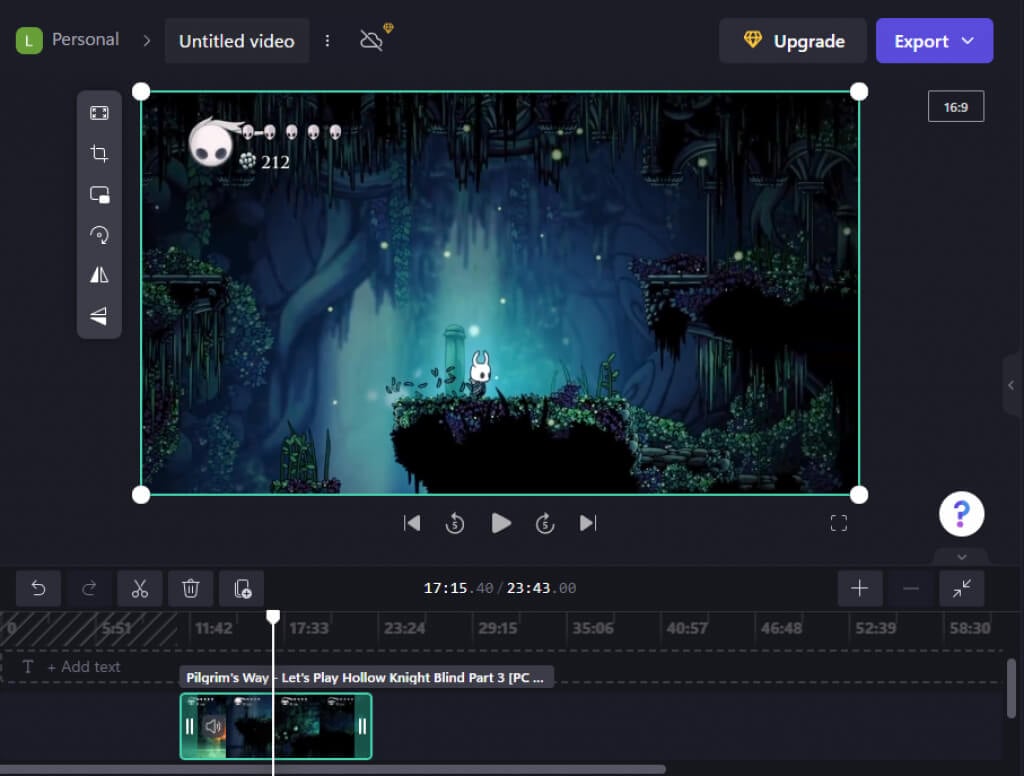Image resolution: width=1024 pixels, height=776 pixels.
Task: Click the Pilgrim's Way clip title label
Action: pyautogui.click(x=366, y=677)
